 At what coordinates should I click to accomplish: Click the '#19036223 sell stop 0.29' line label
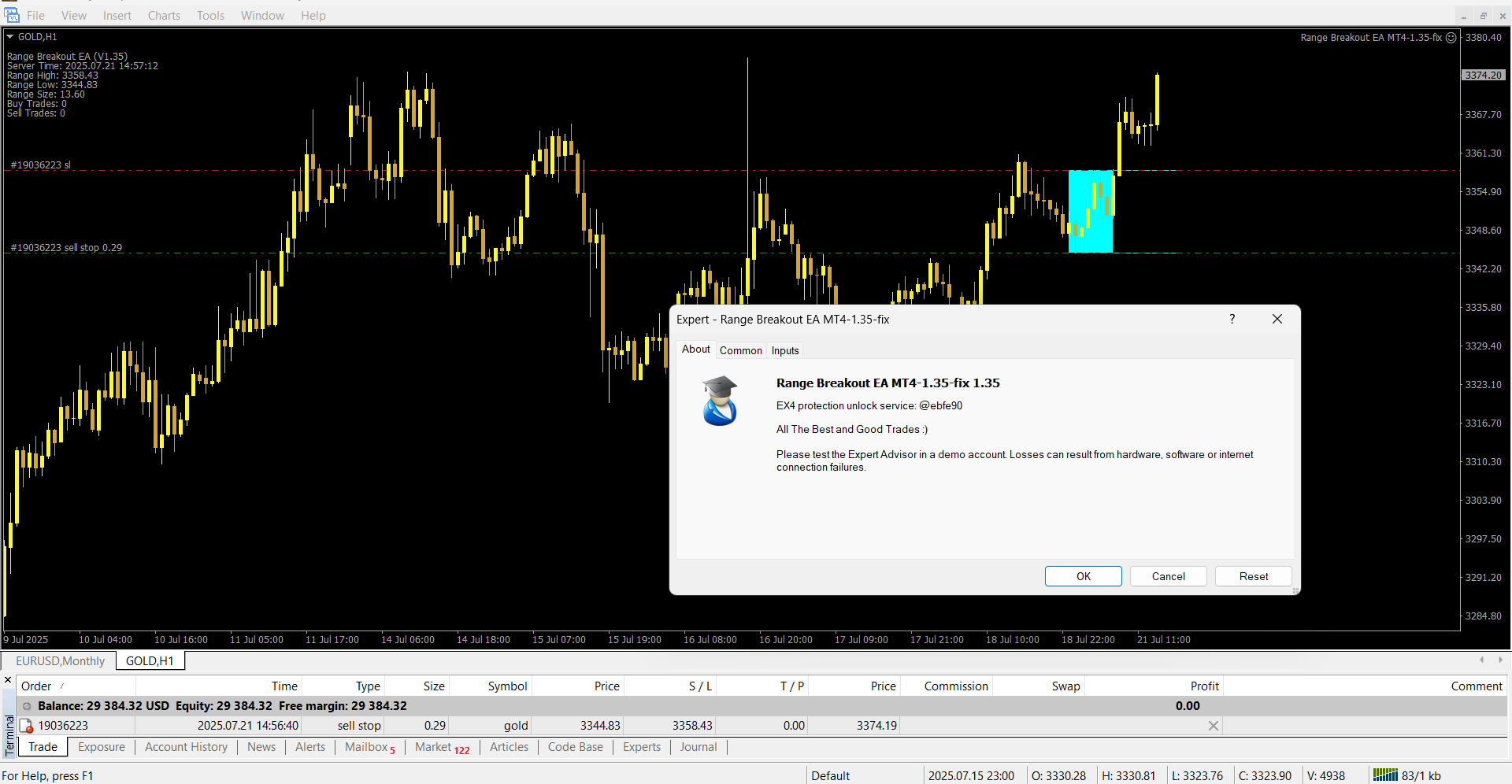point(66,248)
